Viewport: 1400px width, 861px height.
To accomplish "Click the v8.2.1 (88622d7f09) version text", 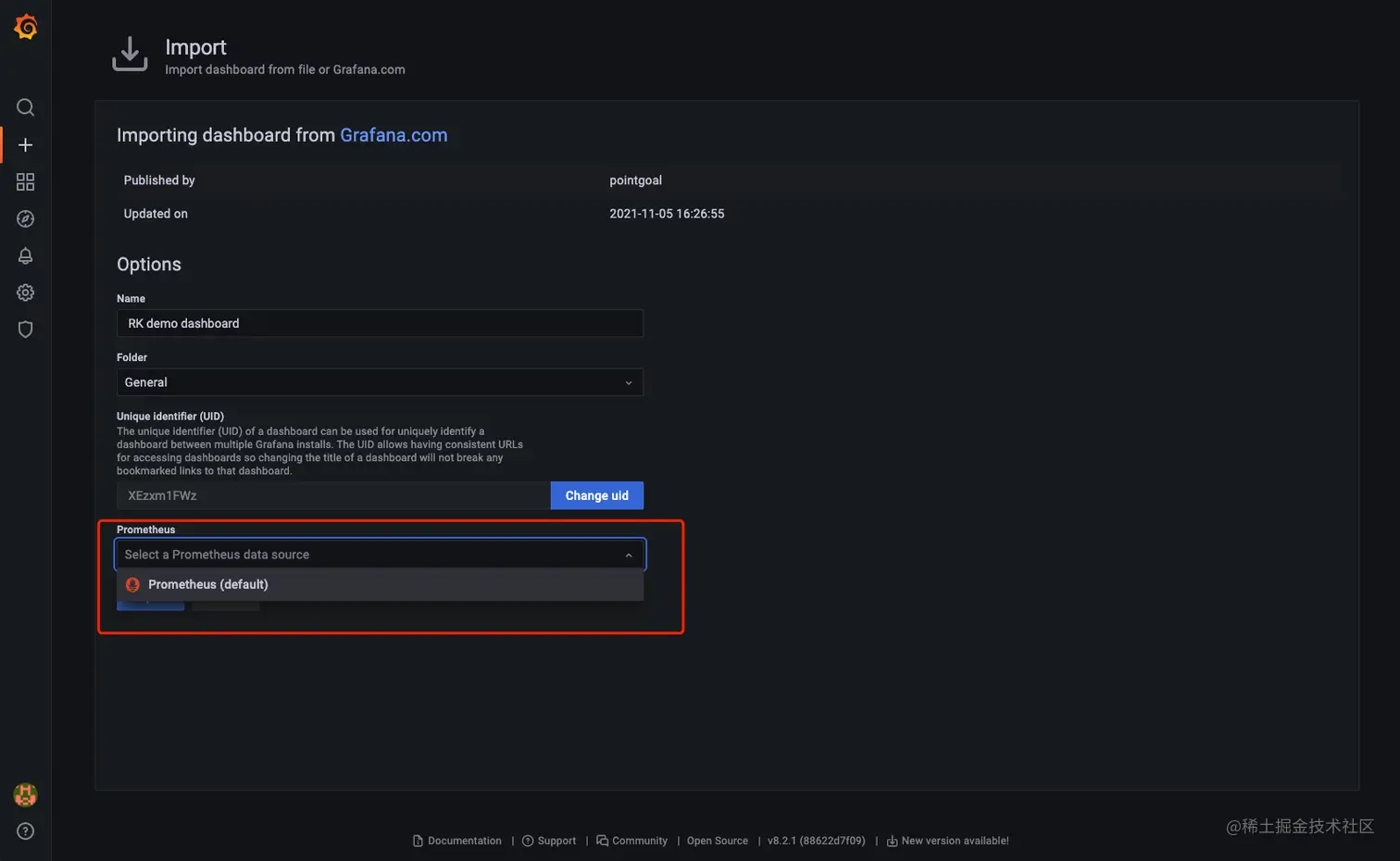I will click(817, 841).
